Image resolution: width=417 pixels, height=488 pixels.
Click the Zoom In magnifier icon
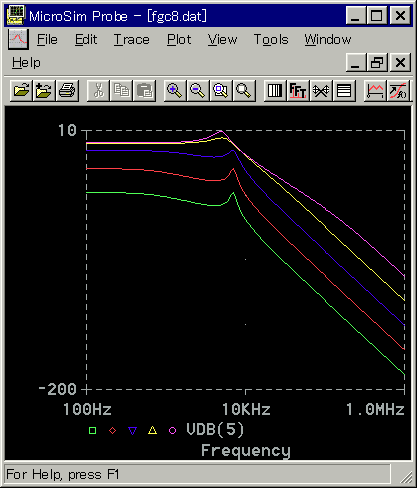point(175,90)
